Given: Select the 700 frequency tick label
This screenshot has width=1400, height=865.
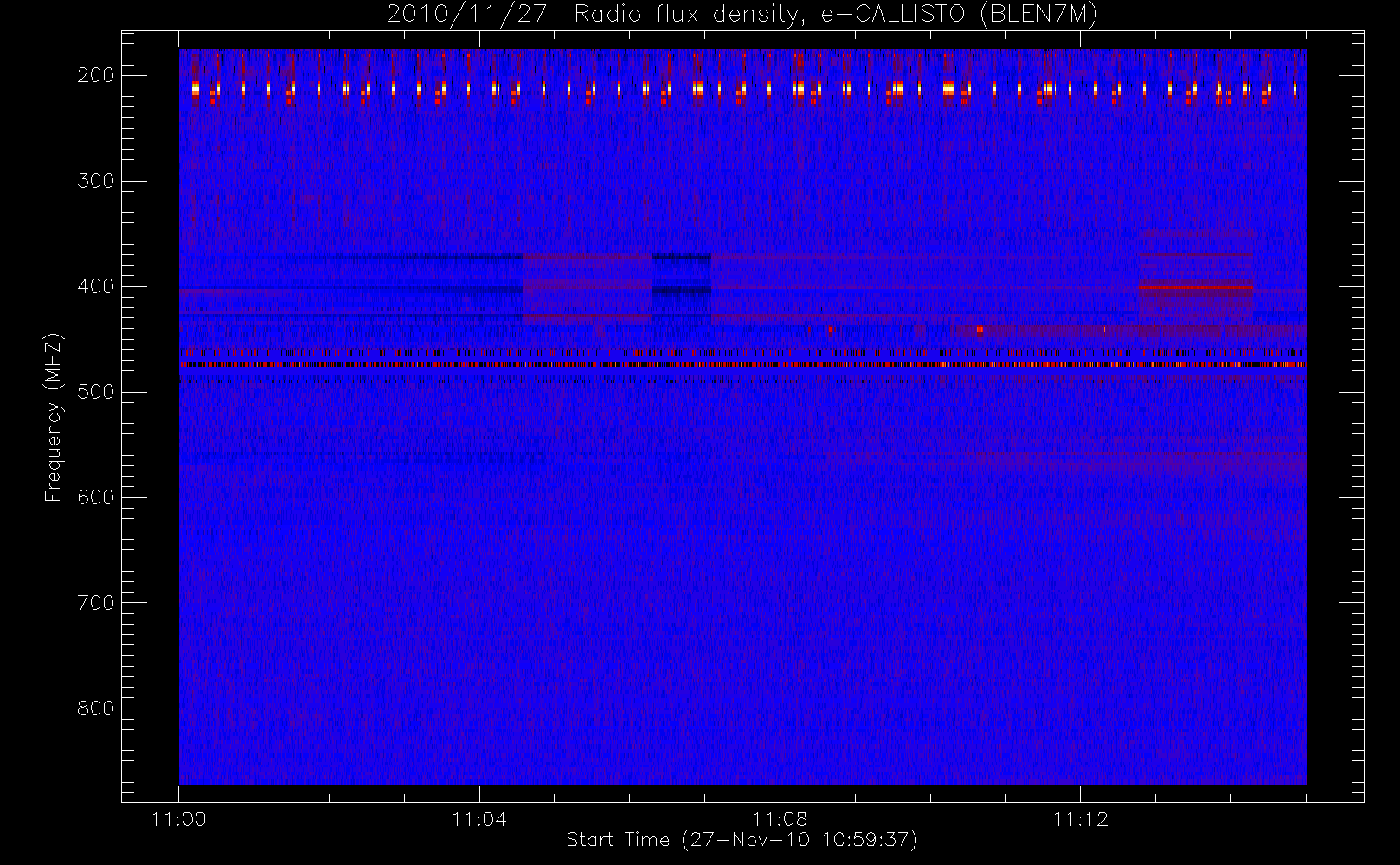Looking at the screenshot, I should coord(96,603).
